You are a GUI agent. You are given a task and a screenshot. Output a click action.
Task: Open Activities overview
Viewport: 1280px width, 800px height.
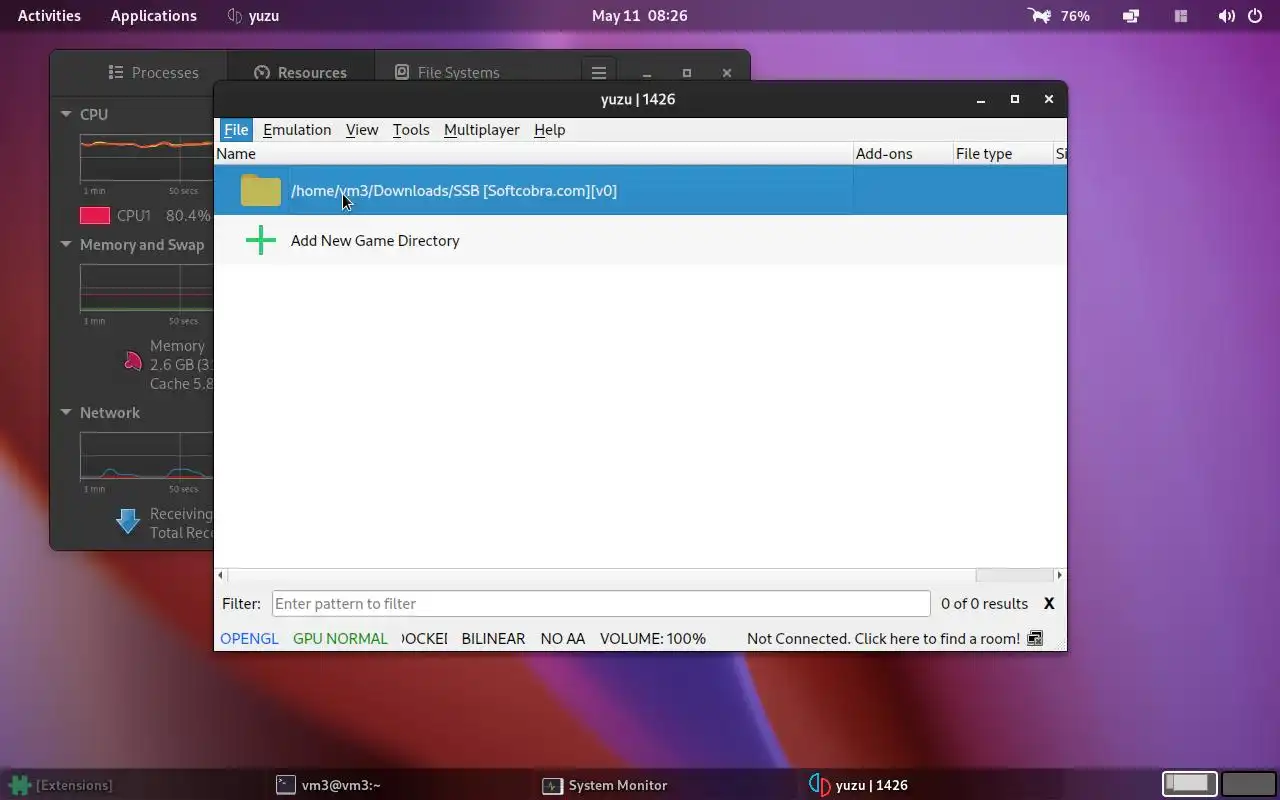[x=49, y=16]
